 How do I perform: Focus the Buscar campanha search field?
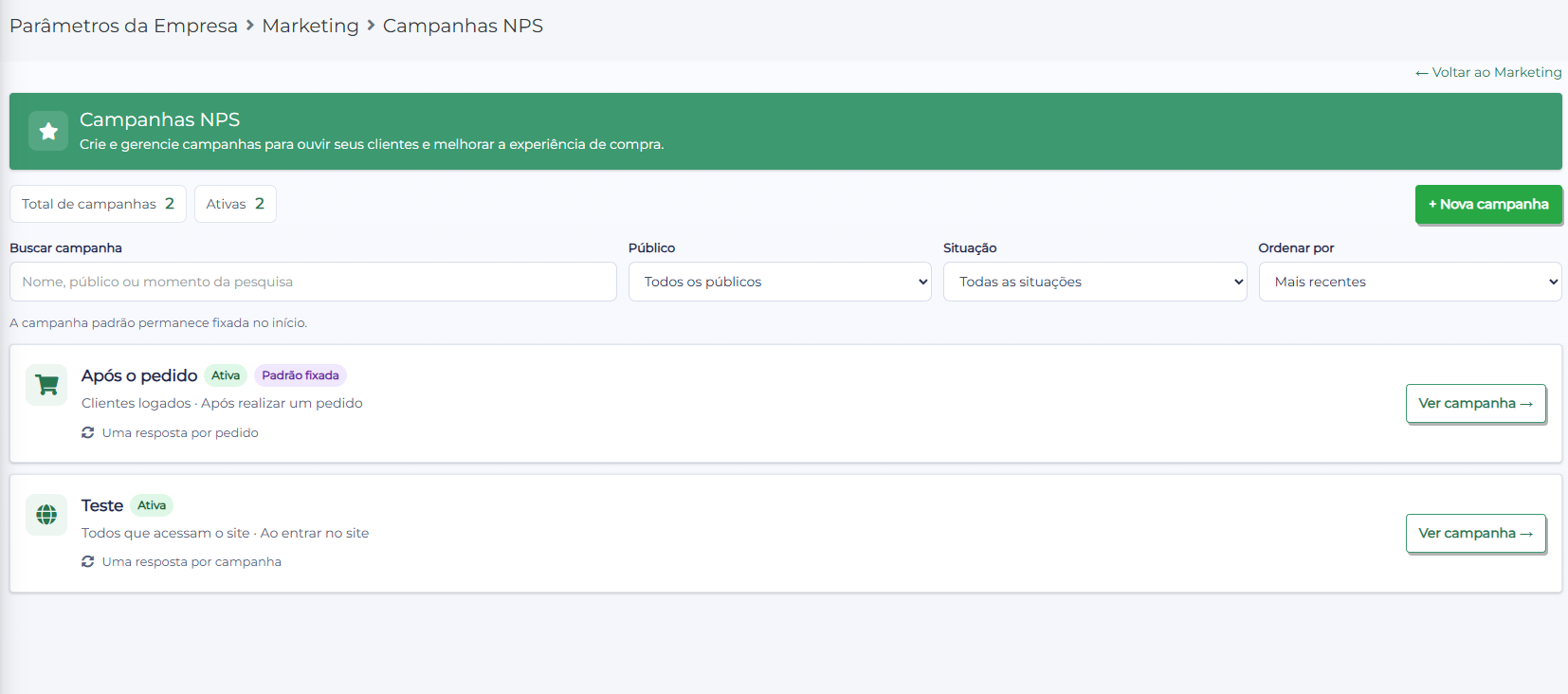(x=313, y=282)
